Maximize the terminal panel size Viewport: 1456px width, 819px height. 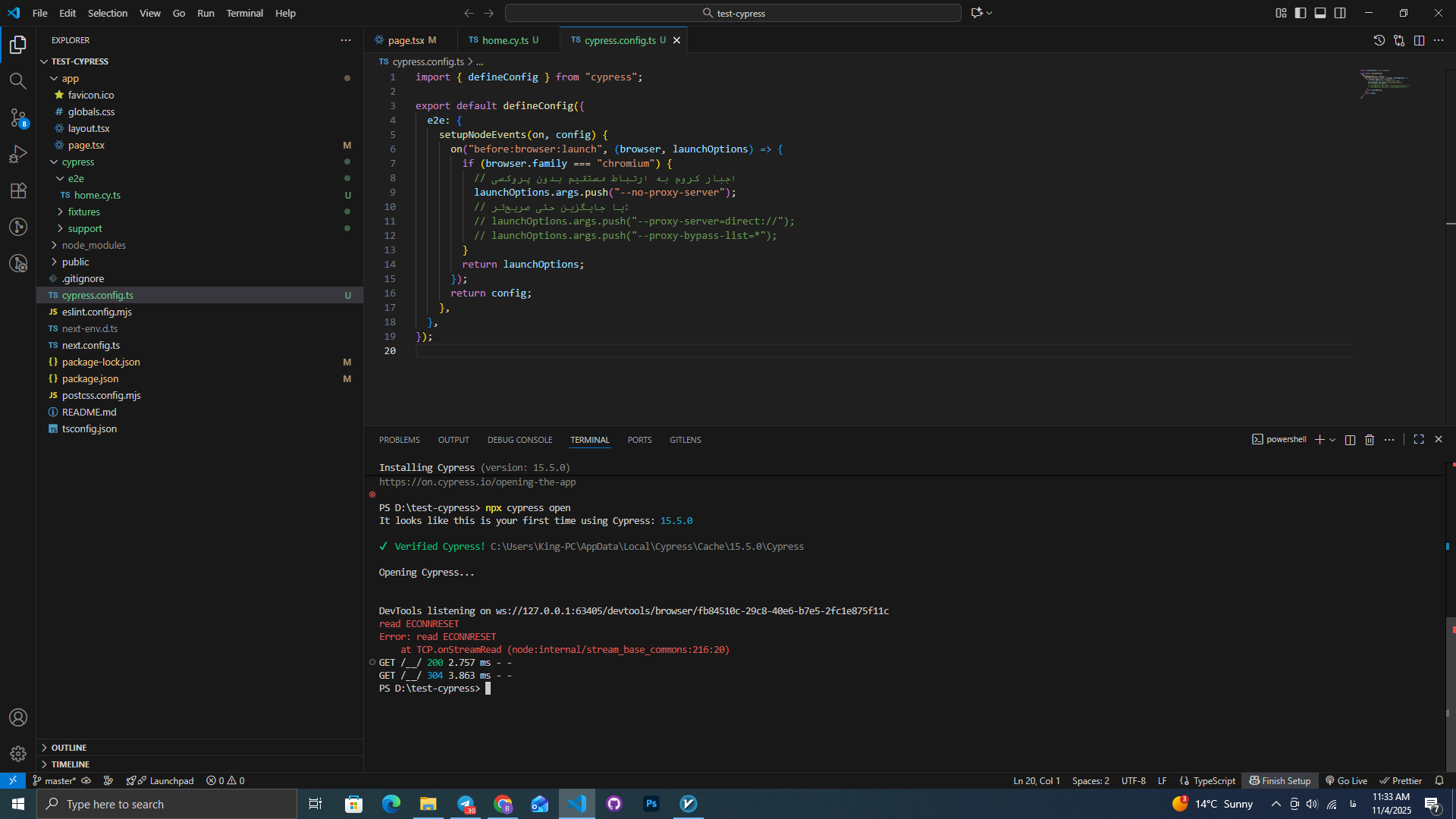[1419, 440]
